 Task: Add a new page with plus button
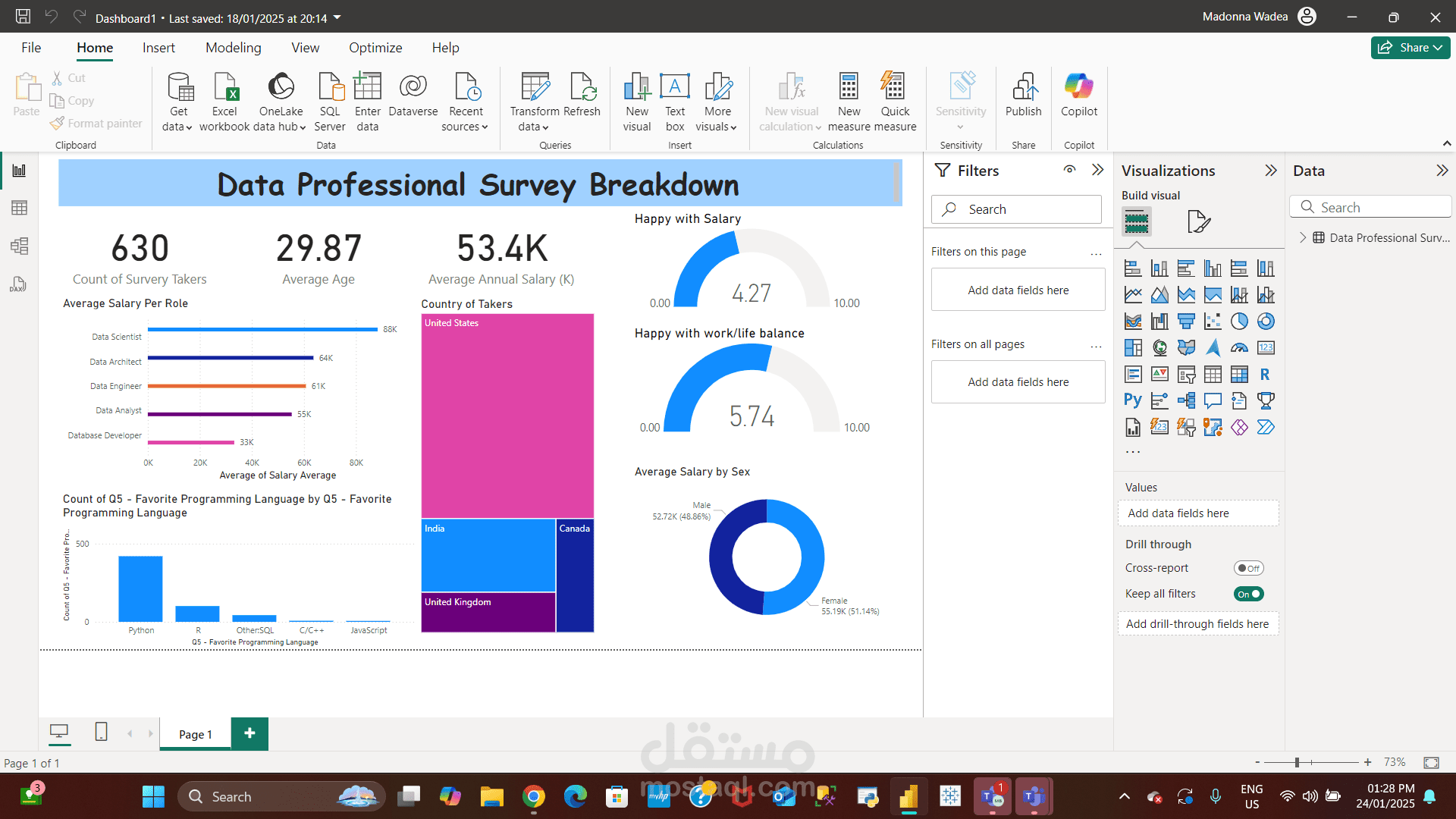249,733
